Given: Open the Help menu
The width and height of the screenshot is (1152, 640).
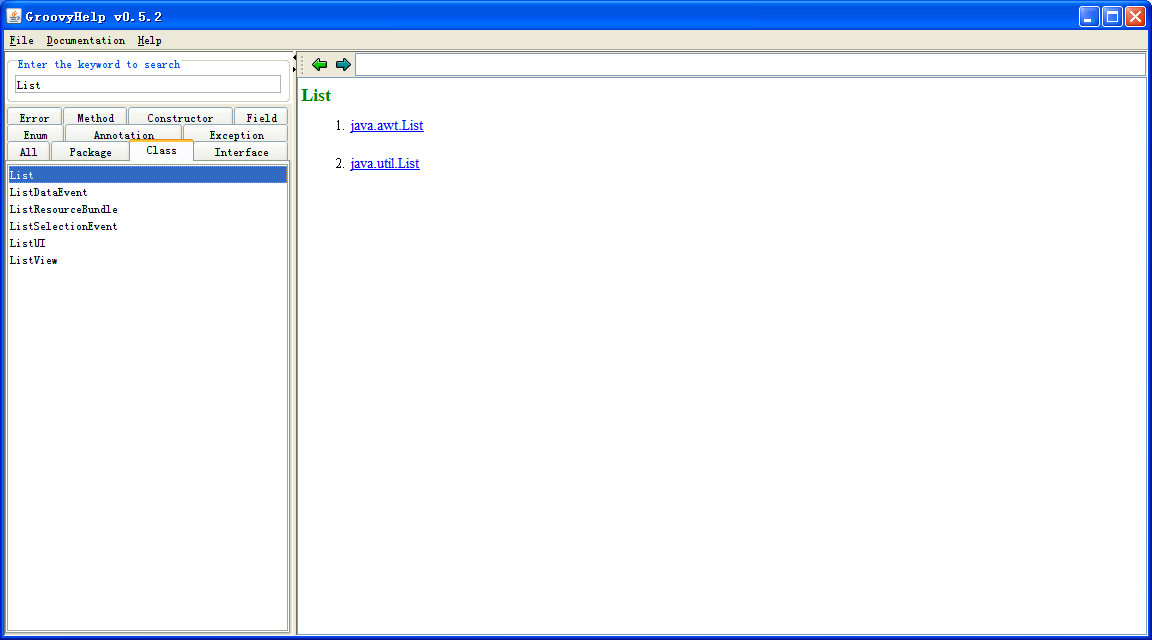Looking at the screenshot, I should tap(149, 40).
